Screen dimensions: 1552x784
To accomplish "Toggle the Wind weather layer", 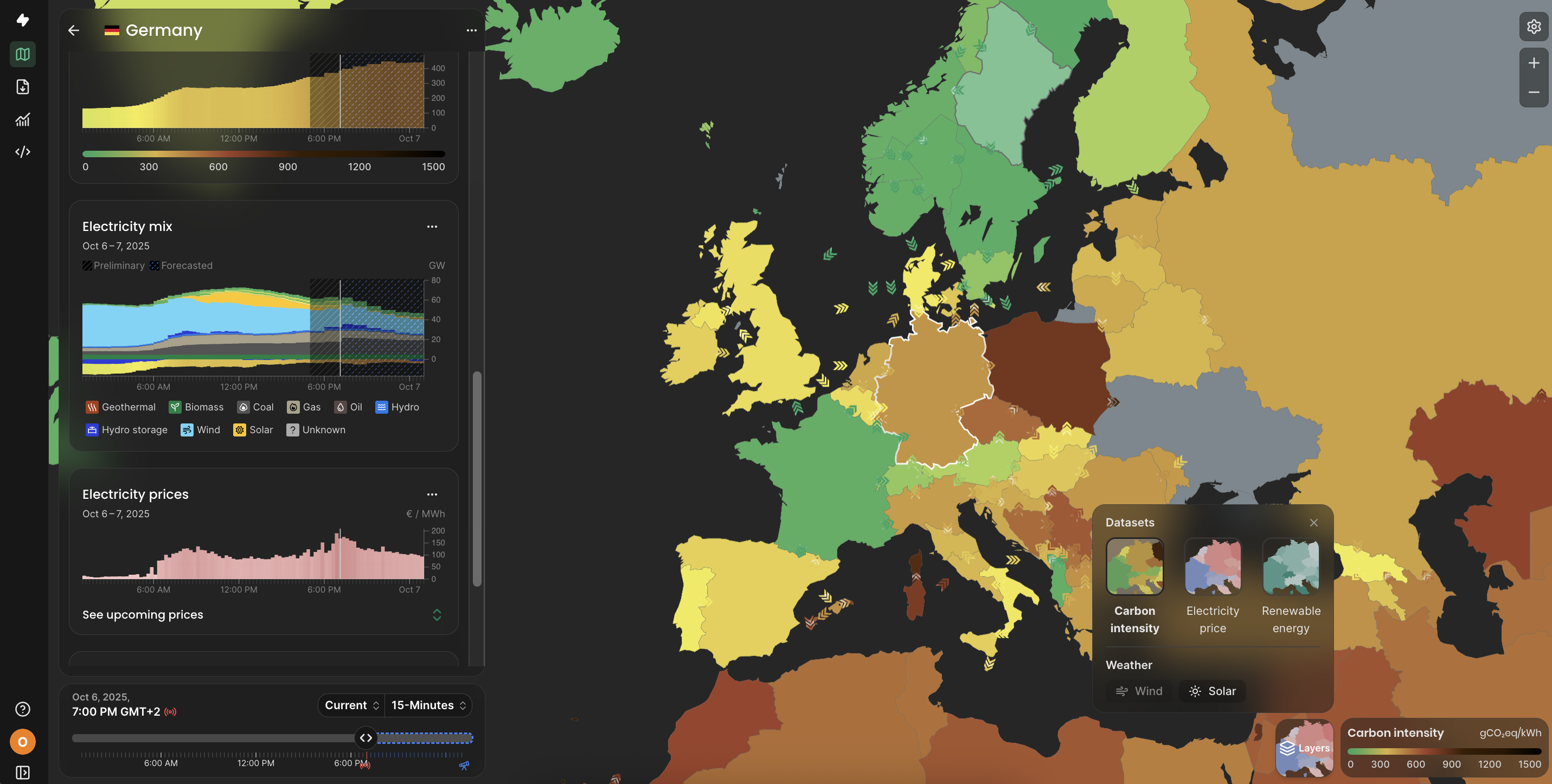I will 1139,691.
